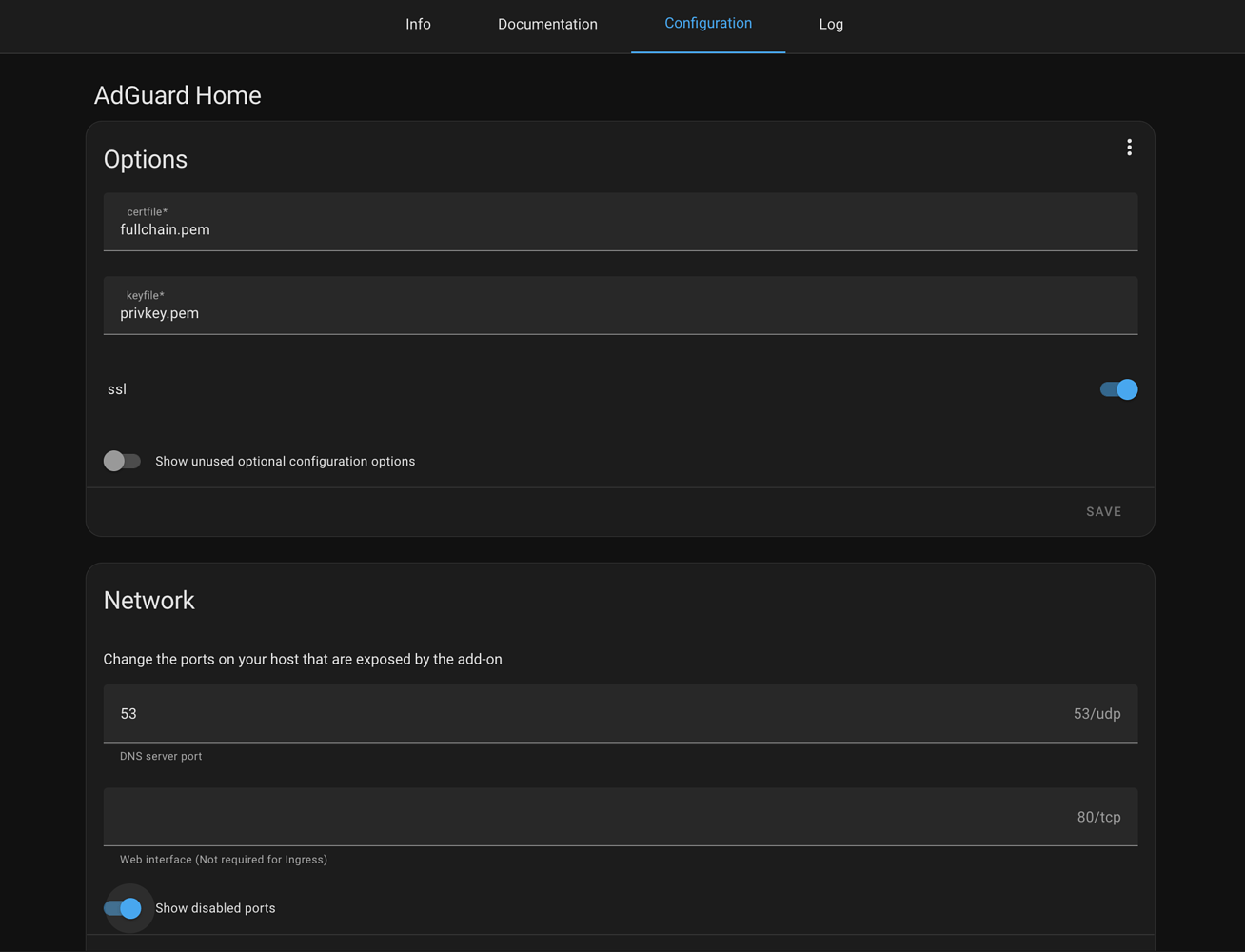Click the AdGuard Home page title

[177, 95]
